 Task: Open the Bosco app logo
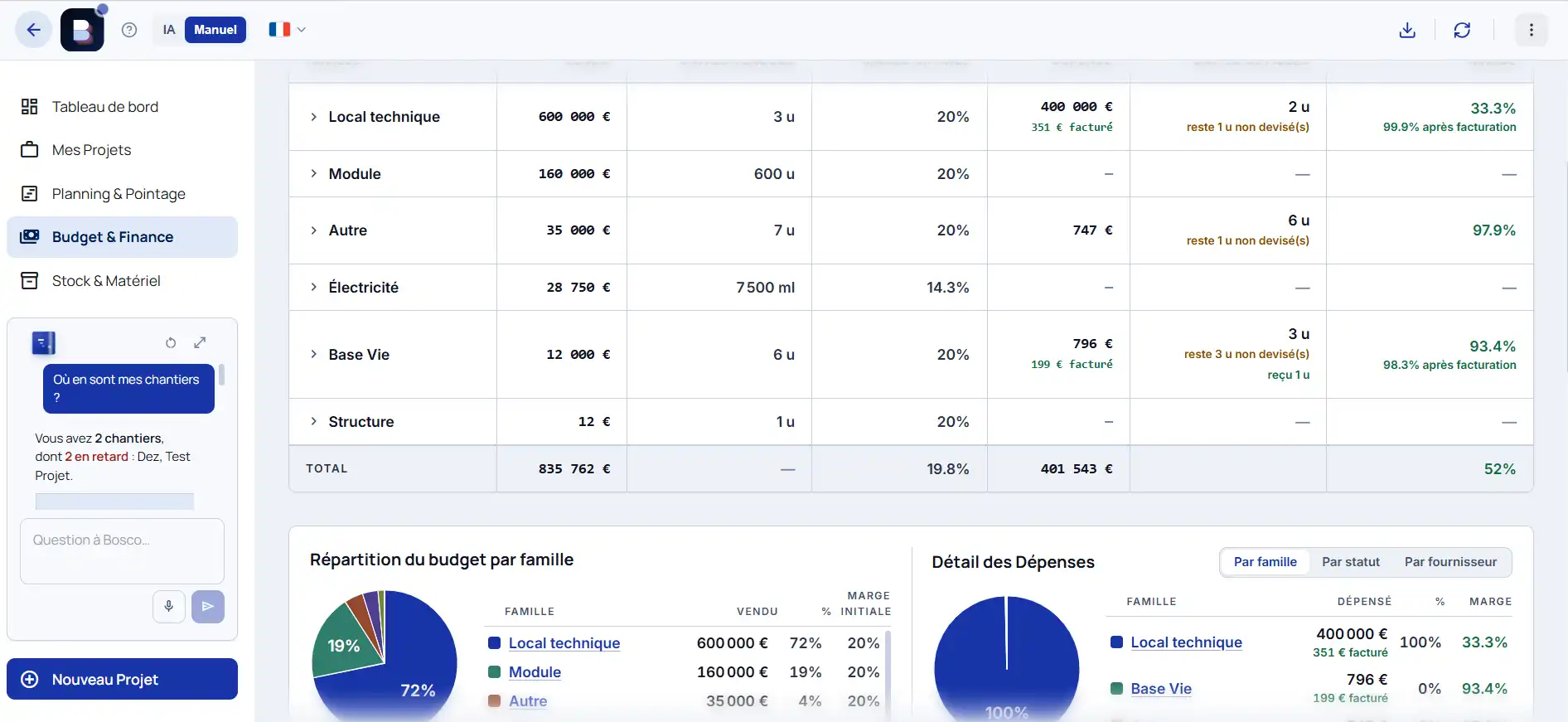[82, 30]
